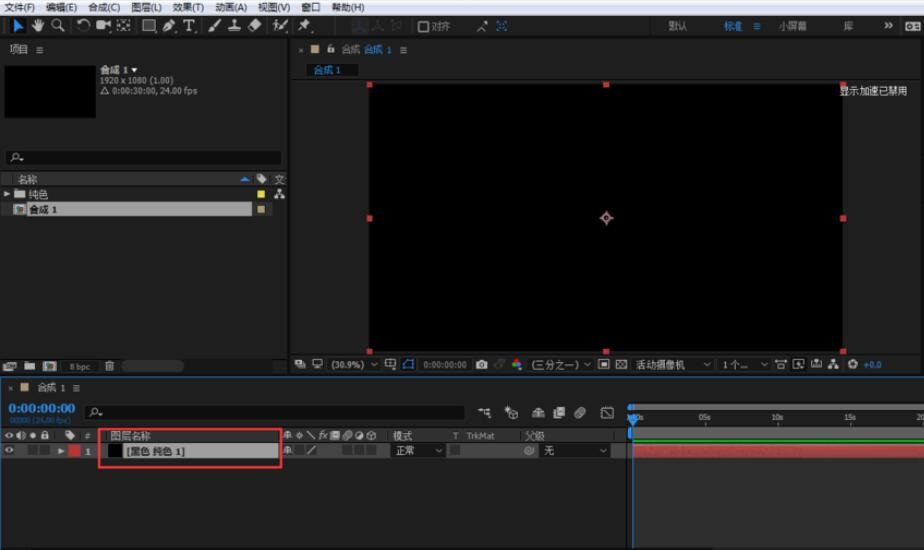Select the Roto Brush tool

[280, 25]
